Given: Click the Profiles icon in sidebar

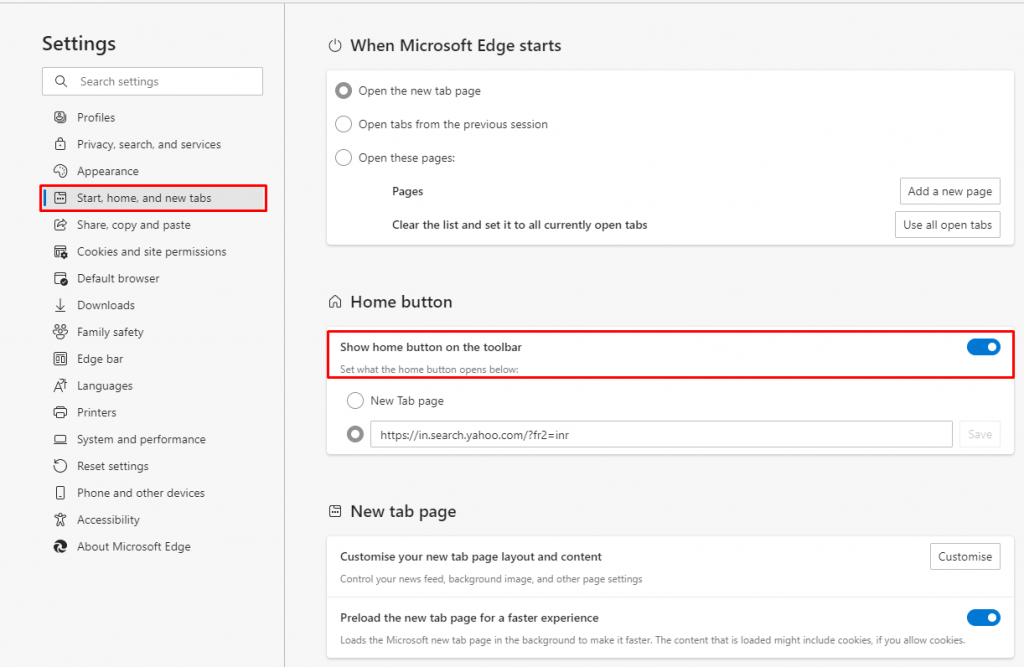Looking at the screenshot, I should tap(60, 117).
